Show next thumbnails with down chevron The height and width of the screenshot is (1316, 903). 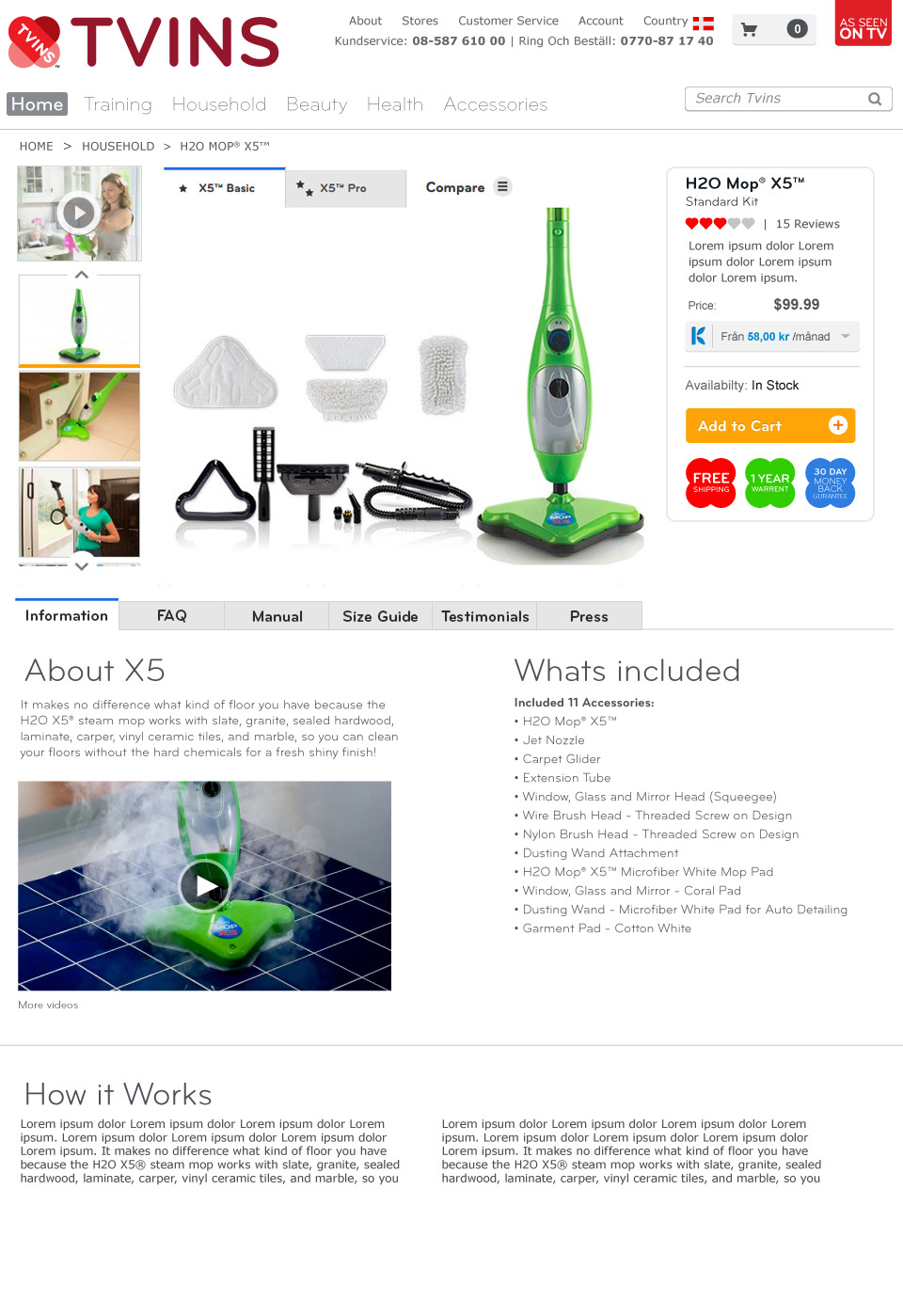(x=82, y=565)
